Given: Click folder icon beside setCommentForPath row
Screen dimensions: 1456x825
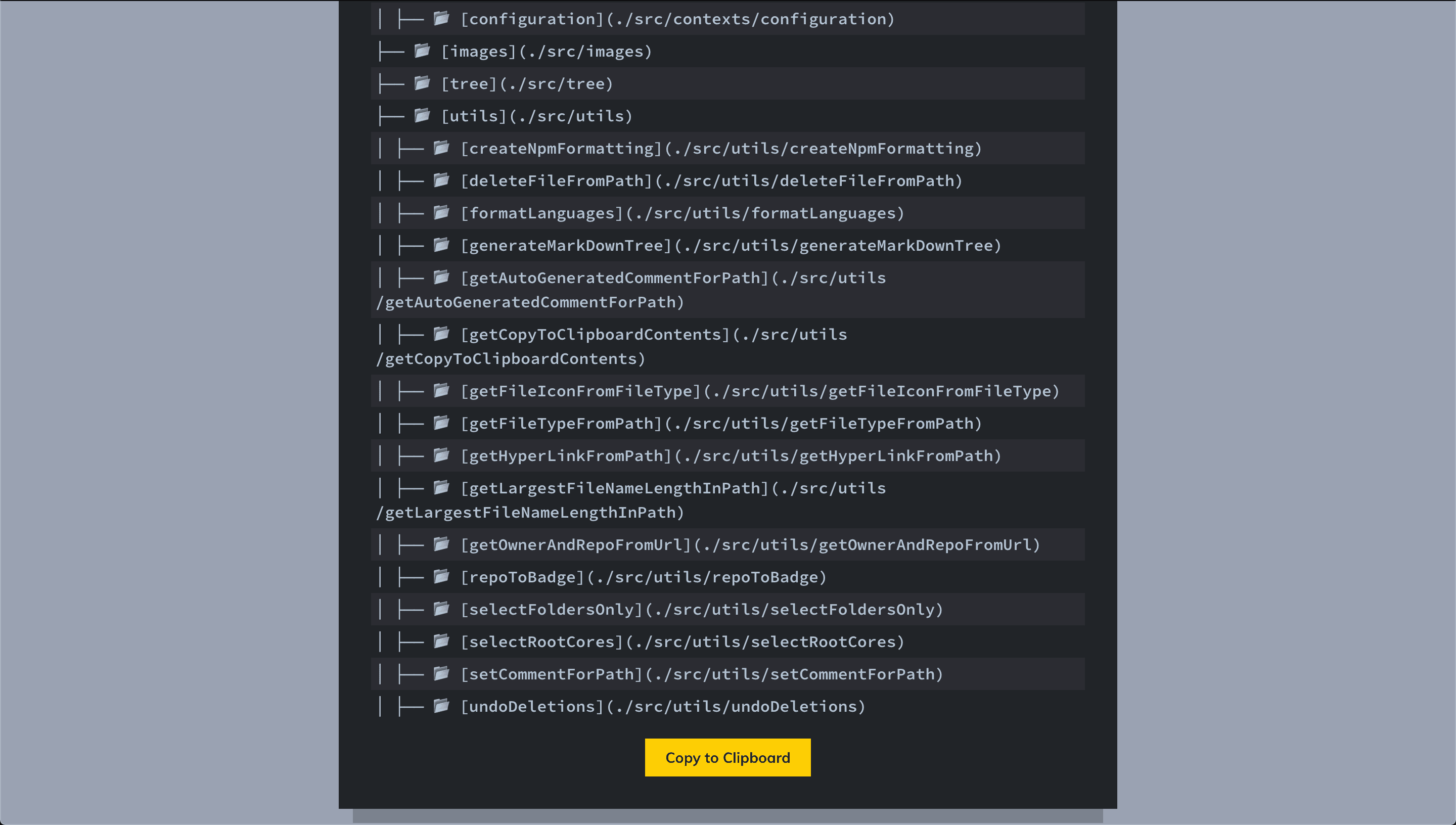Looking at the screenshot, I should click(441, 673).
